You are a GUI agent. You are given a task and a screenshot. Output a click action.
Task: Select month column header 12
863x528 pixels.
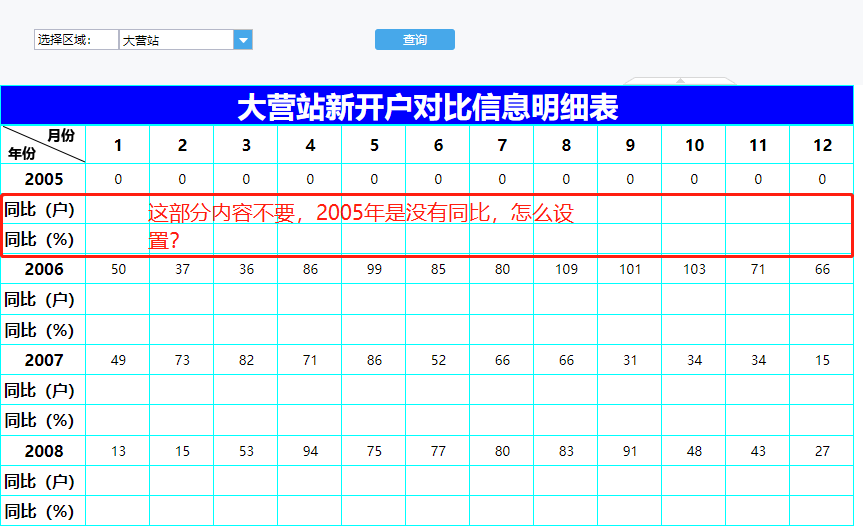tap(822, 145)
